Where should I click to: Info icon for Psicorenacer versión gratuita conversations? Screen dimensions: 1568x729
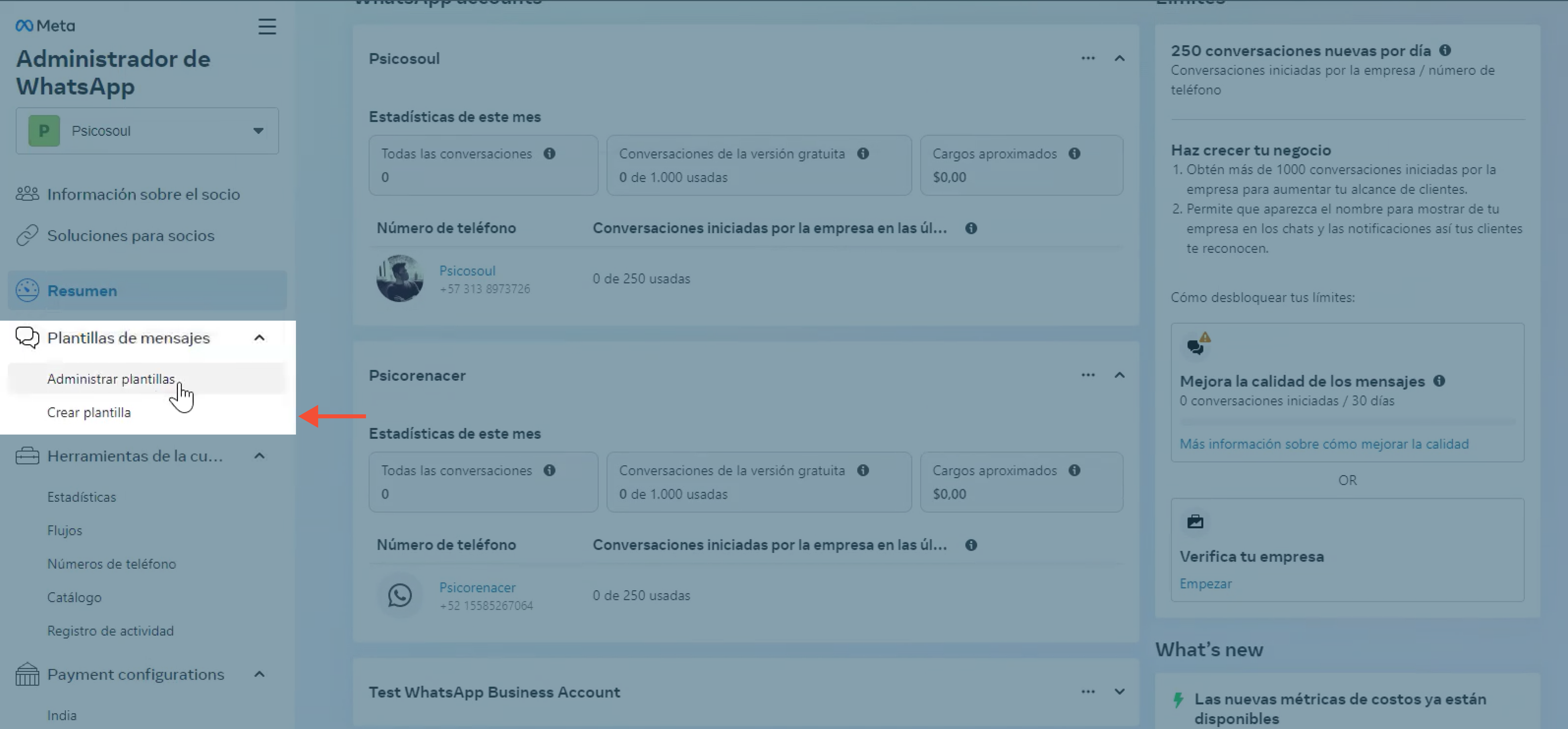coord(863,470)
